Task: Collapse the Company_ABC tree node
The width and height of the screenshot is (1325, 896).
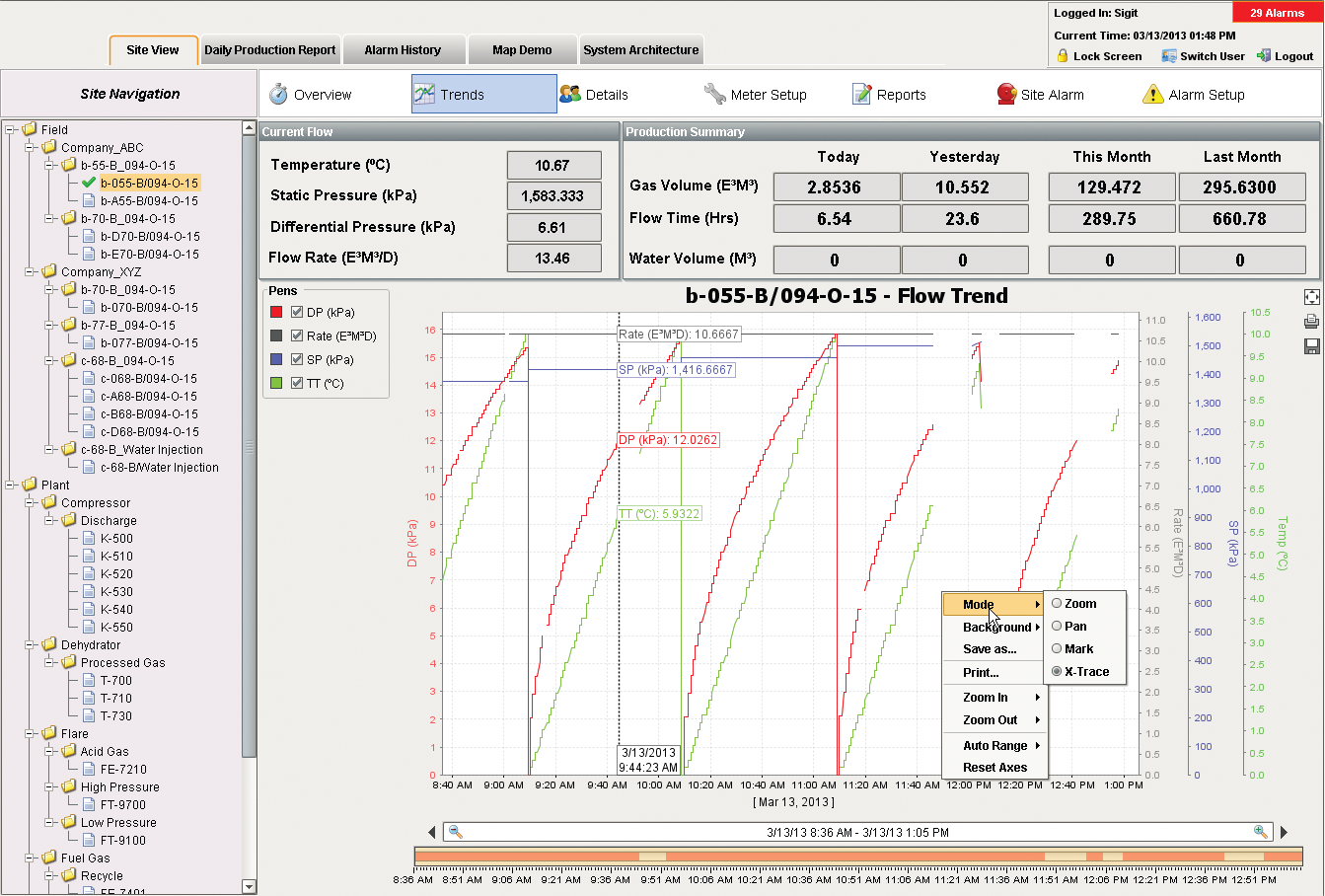Action: (x=30, y=147)
